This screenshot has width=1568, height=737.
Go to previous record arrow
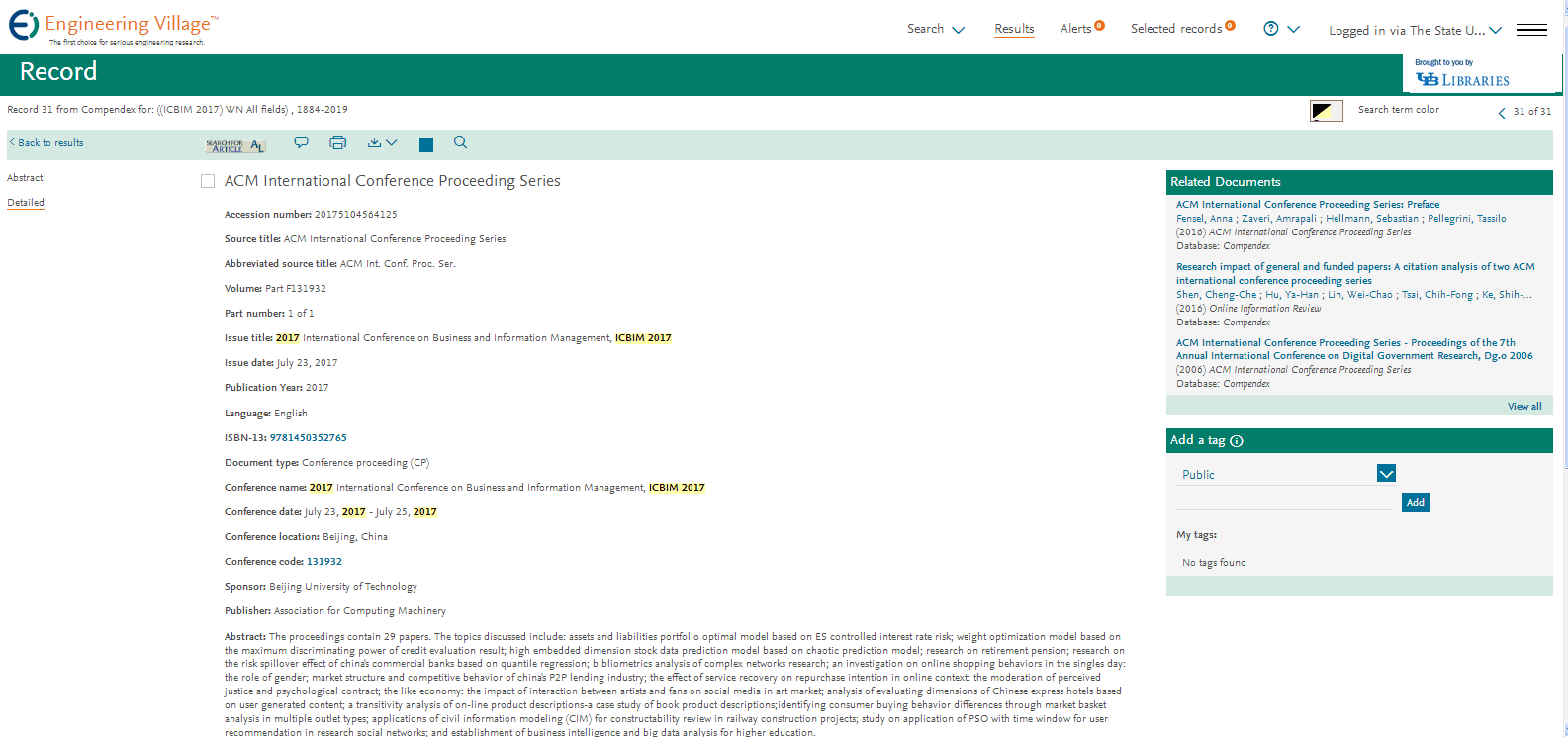1502,113
